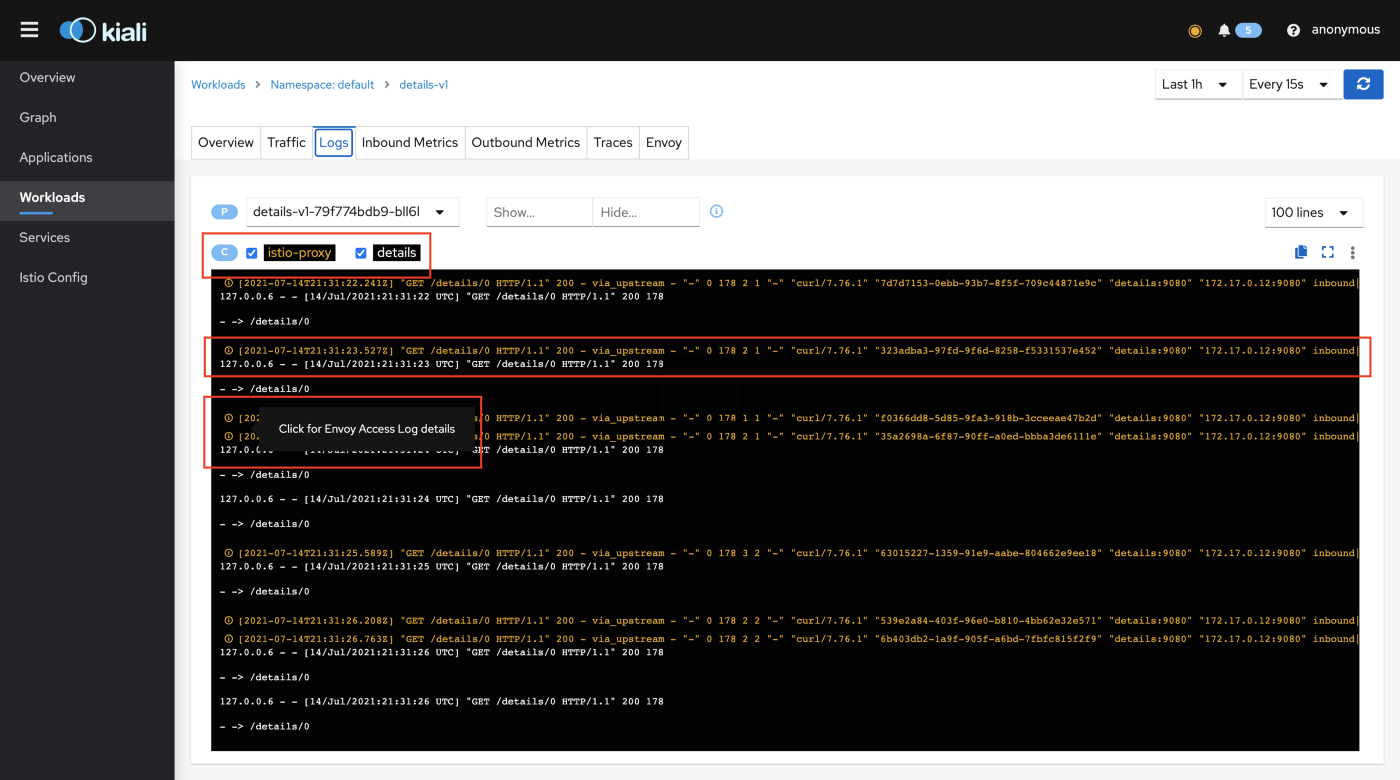The width and height of the screenshot is (1400, 780).
Task: Click the log filter info icon
Action: tap(716, 211)
